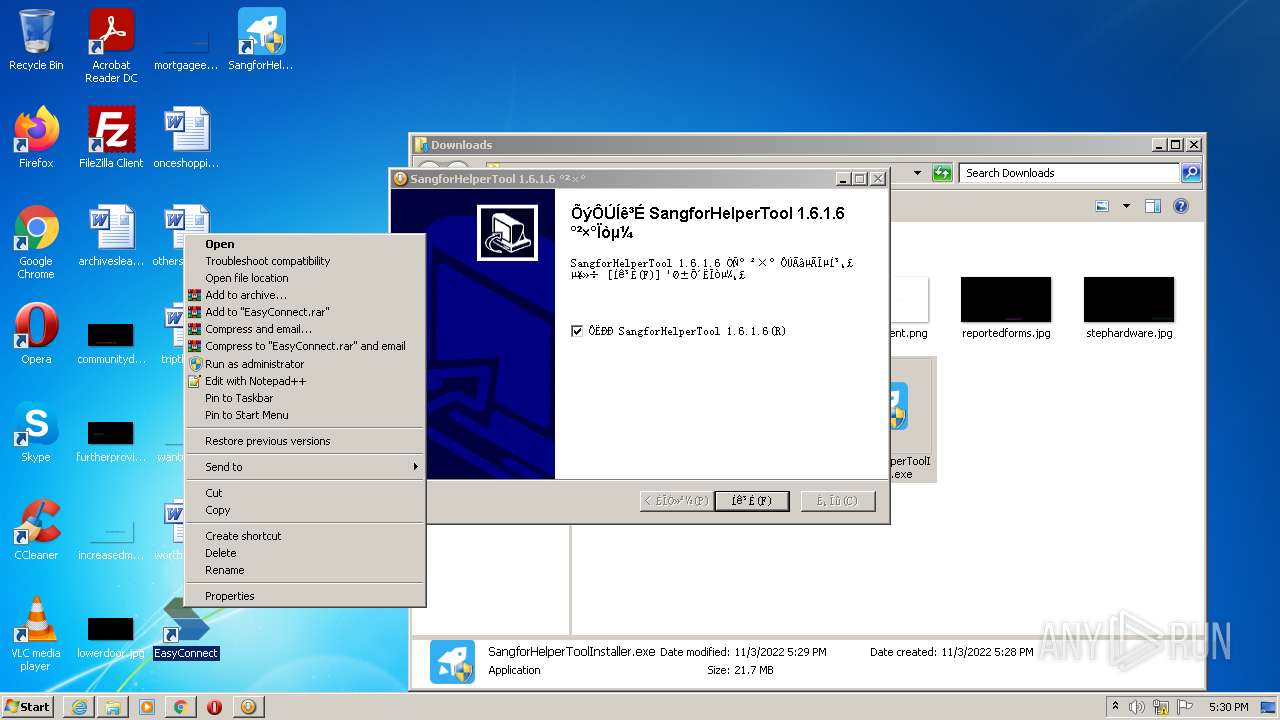This screenshot has height=720, width=1280.
Task: Click the taskbar clock showing 5:30 PM
Action: click(1228, 707)
